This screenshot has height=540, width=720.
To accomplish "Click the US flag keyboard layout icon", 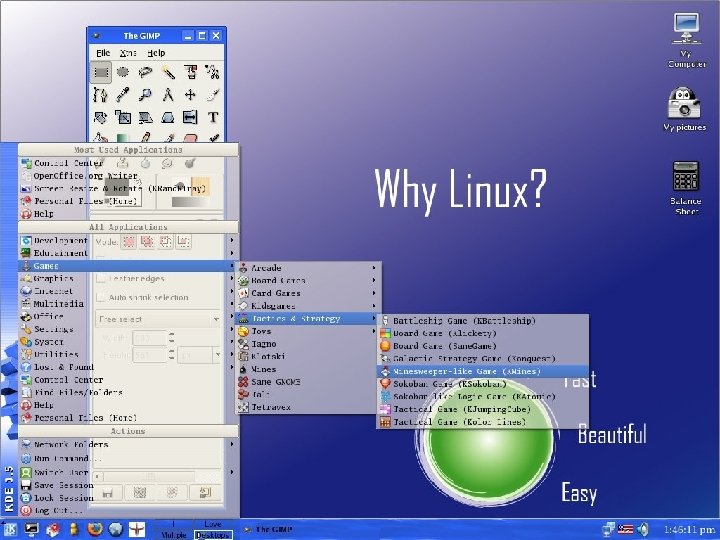I will 625,529.
